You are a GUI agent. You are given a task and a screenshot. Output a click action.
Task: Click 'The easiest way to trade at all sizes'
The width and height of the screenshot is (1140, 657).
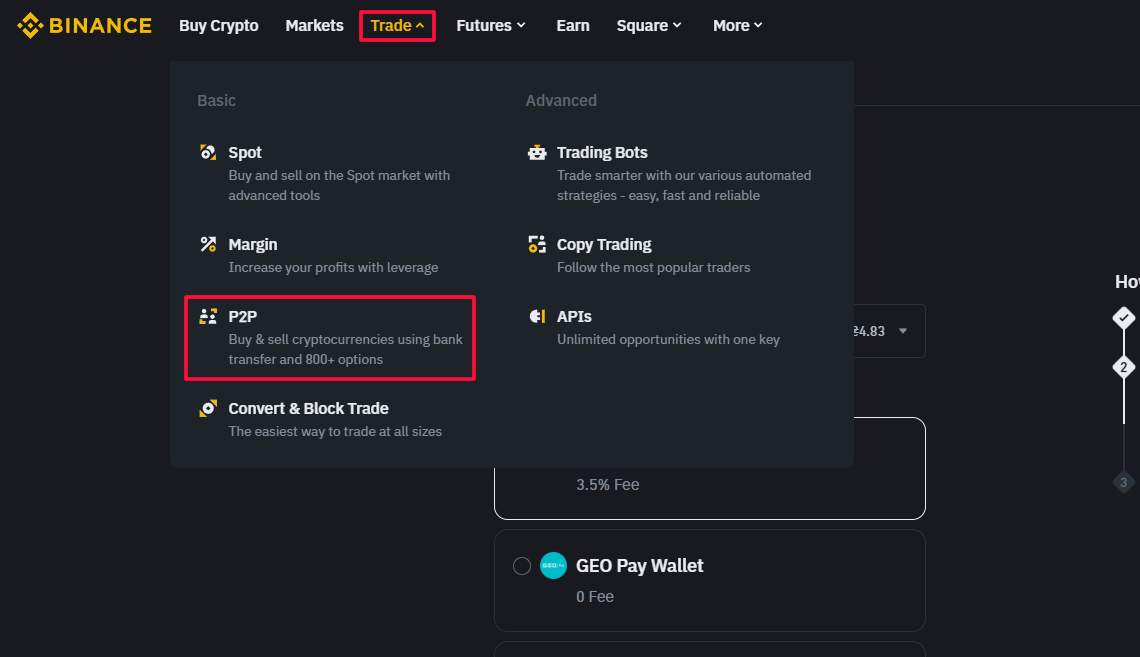[335, 432]
